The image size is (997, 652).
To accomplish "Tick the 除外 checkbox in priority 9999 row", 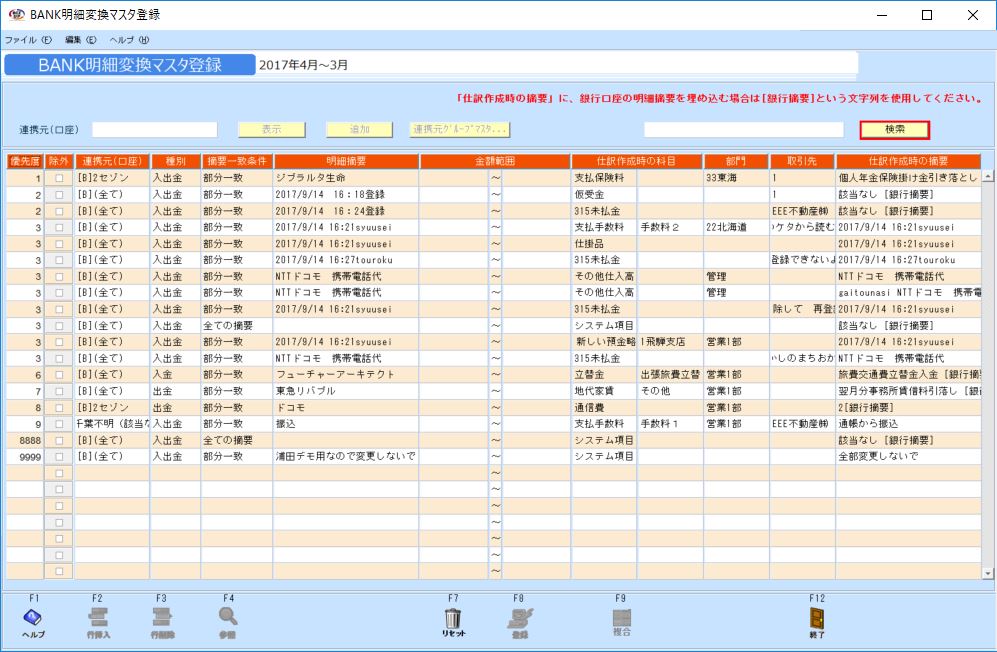I will click(x=59, y=456).
